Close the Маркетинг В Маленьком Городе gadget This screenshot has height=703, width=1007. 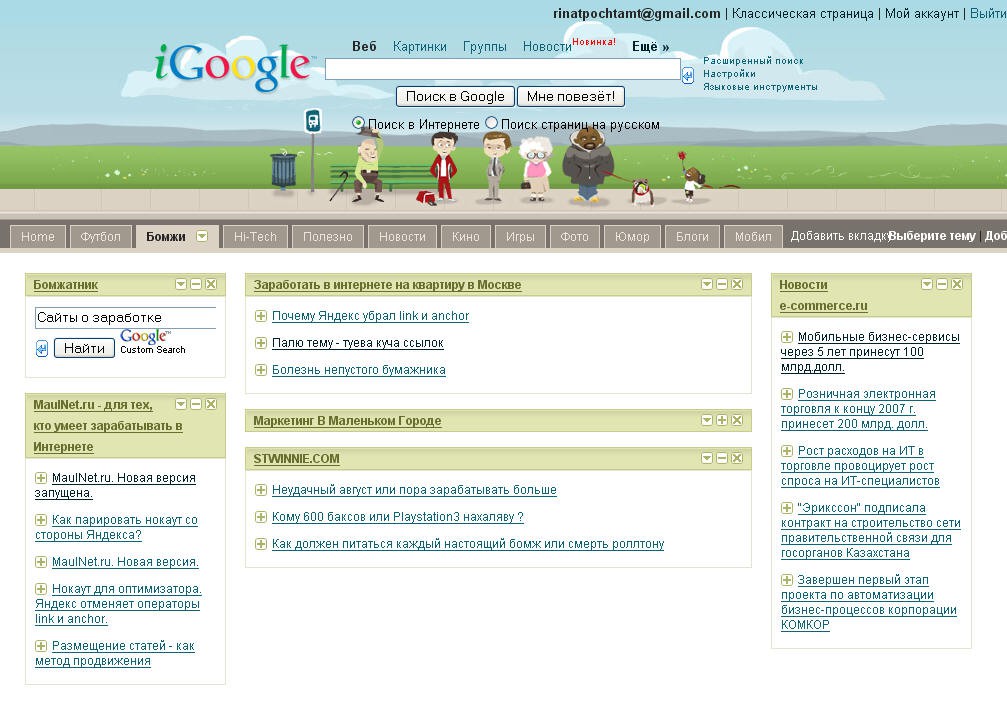click(x=737, y=420)
